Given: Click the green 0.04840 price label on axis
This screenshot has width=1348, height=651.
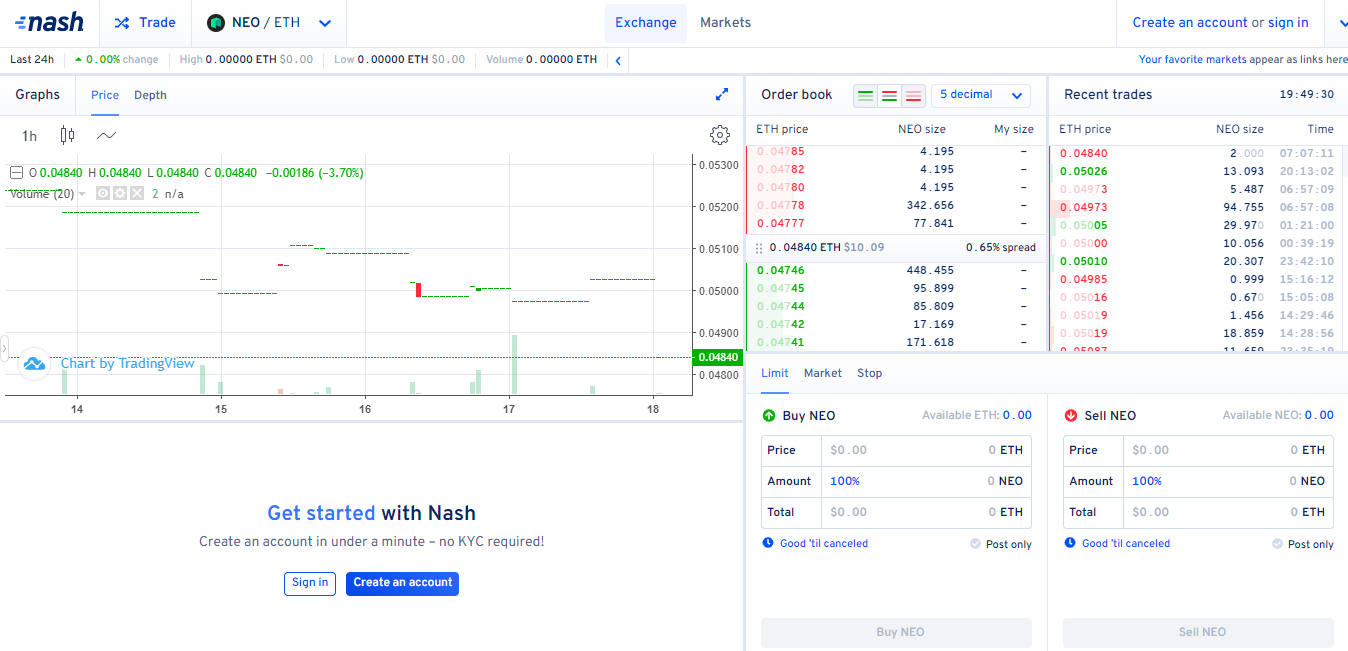Looking at the screenshot, I should pos(718,357).
